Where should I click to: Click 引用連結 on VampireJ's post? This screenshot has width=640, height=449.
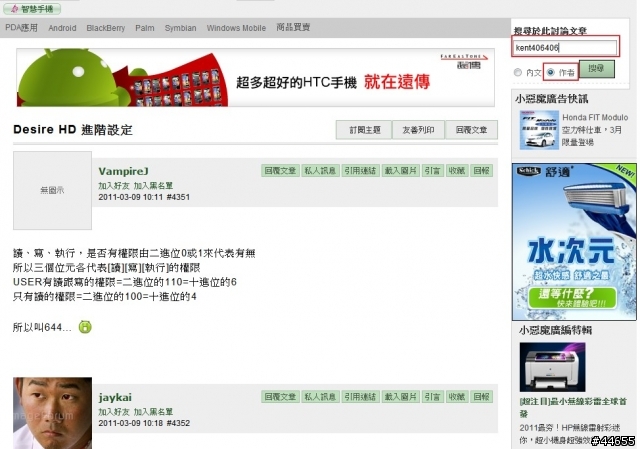coord(360,170)
